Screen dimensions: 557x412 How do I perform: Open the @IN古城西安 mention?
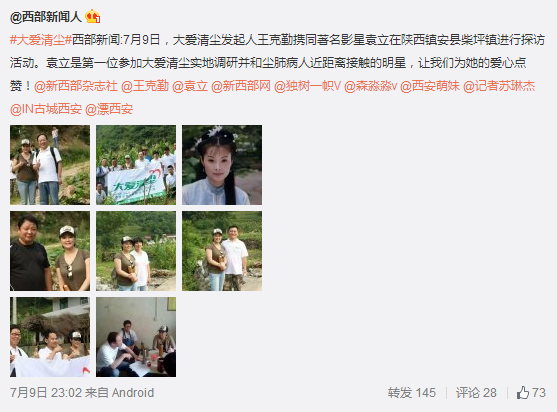click(x=46, y=109)
